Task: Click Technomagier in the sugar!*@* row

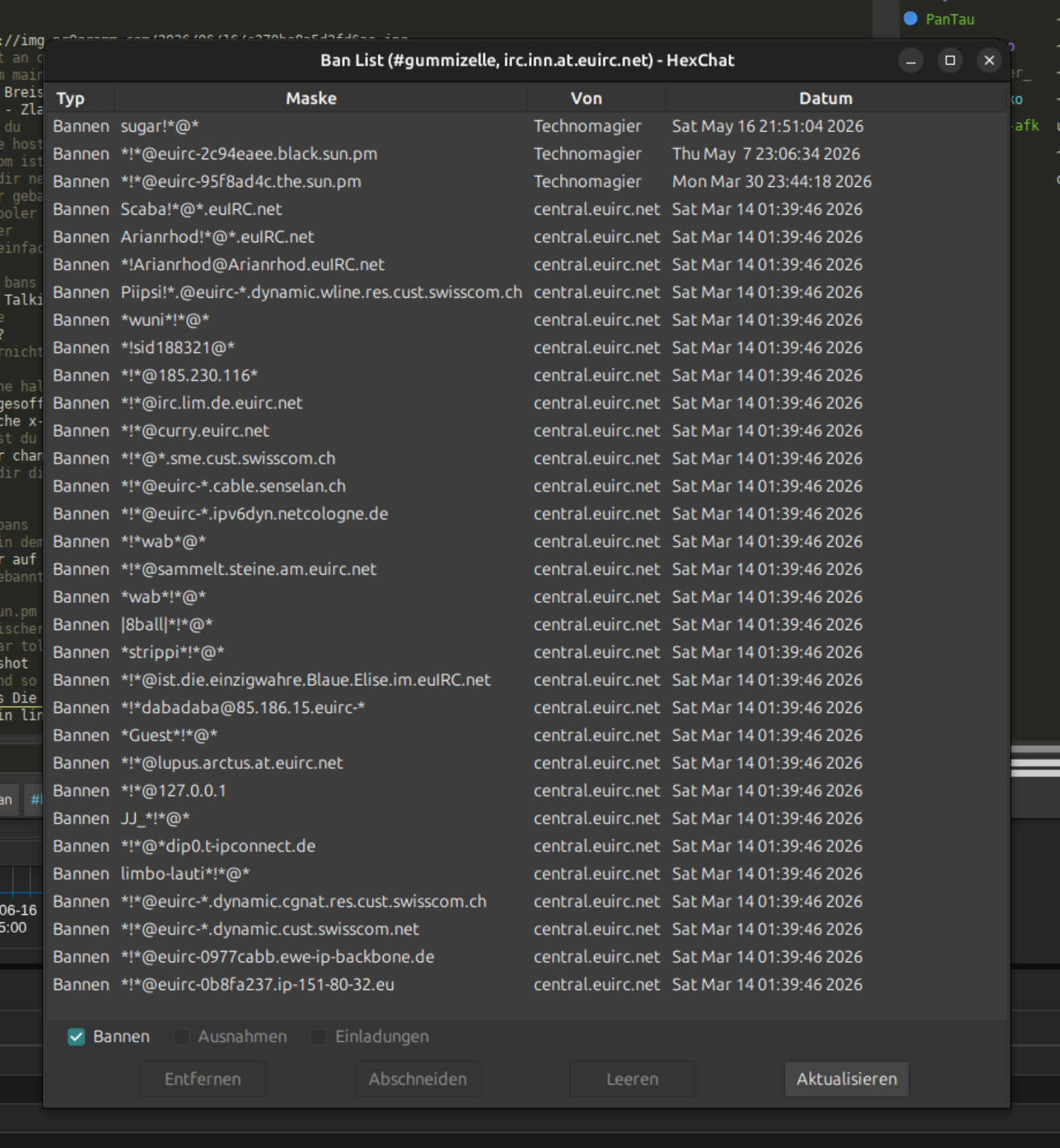Action: [587, 126]
